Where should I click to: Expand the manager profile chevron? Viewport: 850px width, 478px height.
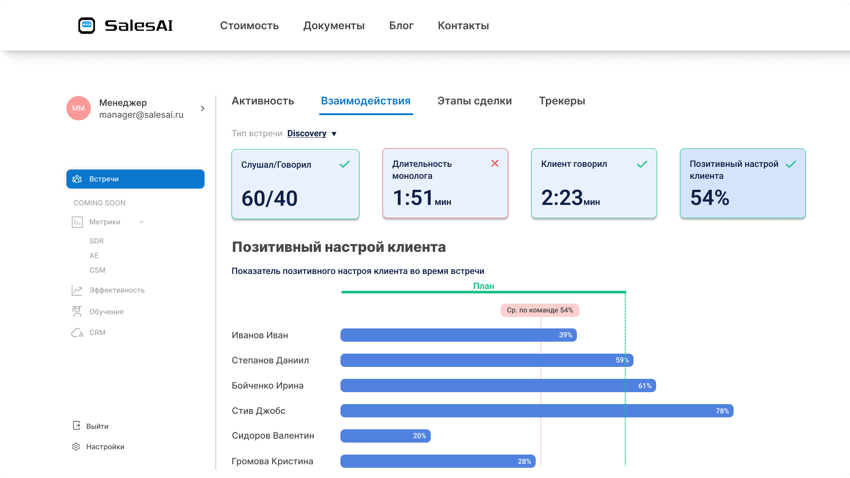pyautogui.click(x=203, y=108)
